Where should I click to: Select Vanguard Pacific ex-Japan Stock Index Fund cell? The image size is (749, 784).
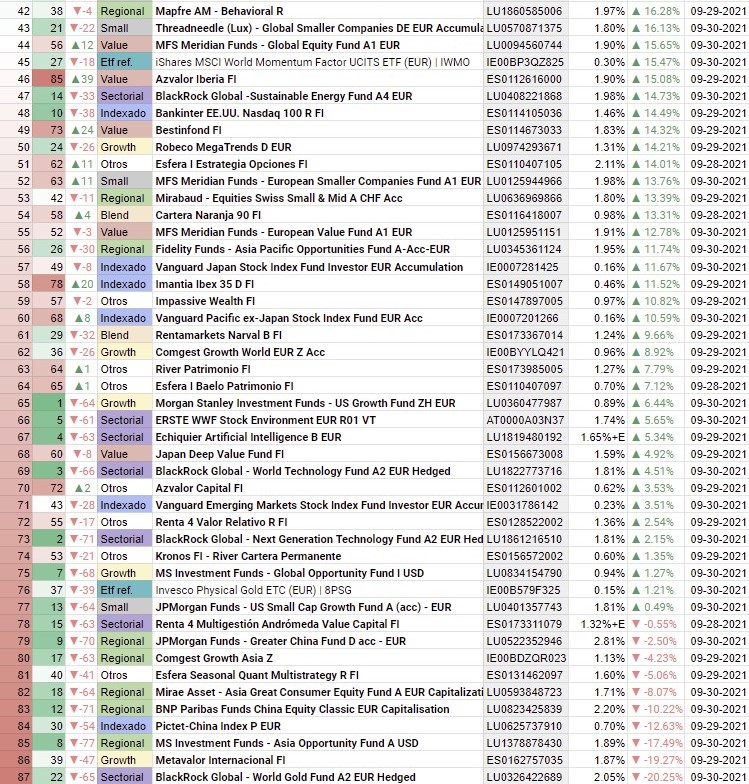pos(318,318)
